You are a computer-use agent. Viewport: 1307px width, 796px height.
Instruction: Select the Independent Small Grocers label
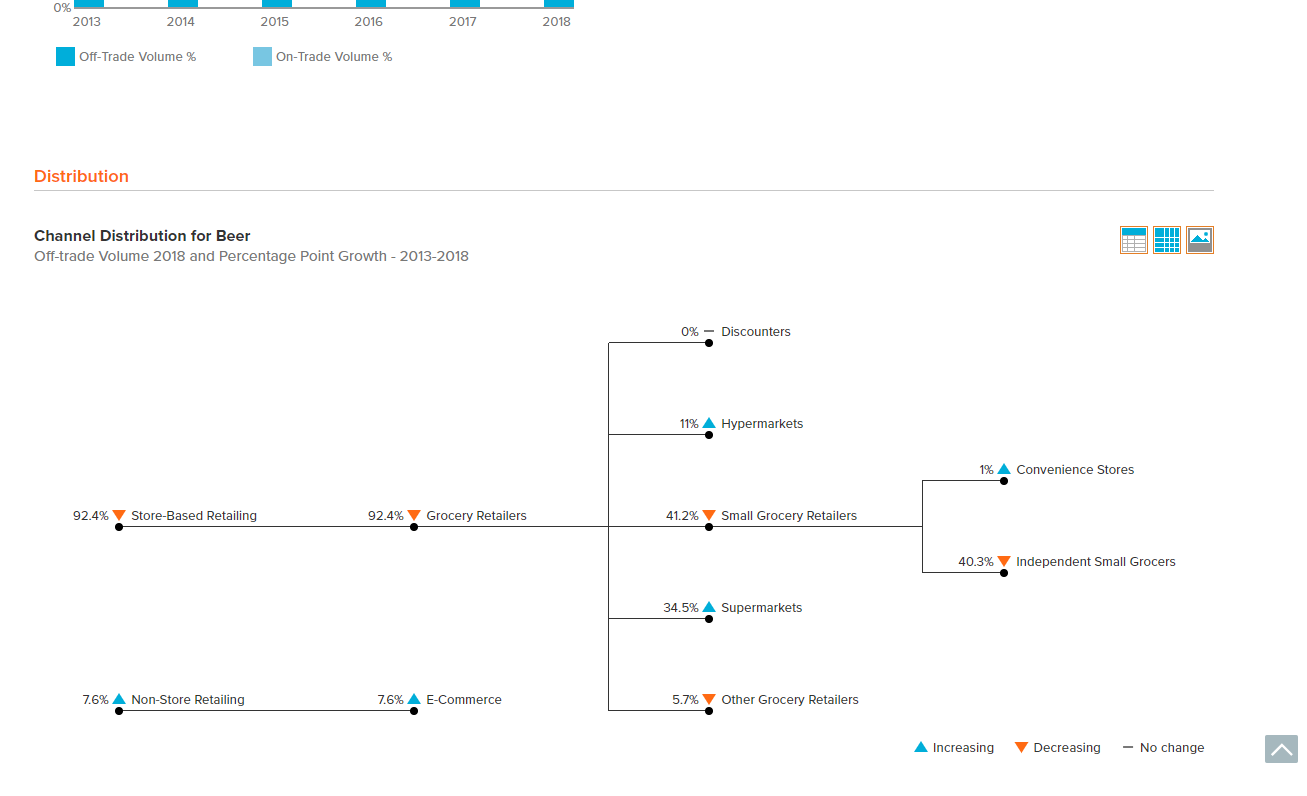[x=1096, y=562]
